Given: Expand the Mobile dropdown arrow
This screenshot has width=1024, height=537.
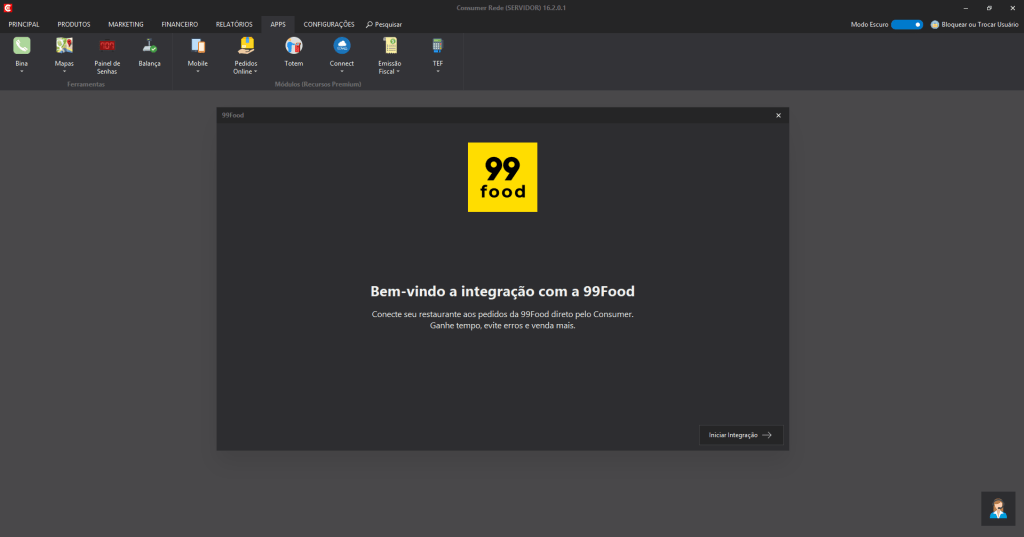Looking at the screenshot, I should pos(197,71).
